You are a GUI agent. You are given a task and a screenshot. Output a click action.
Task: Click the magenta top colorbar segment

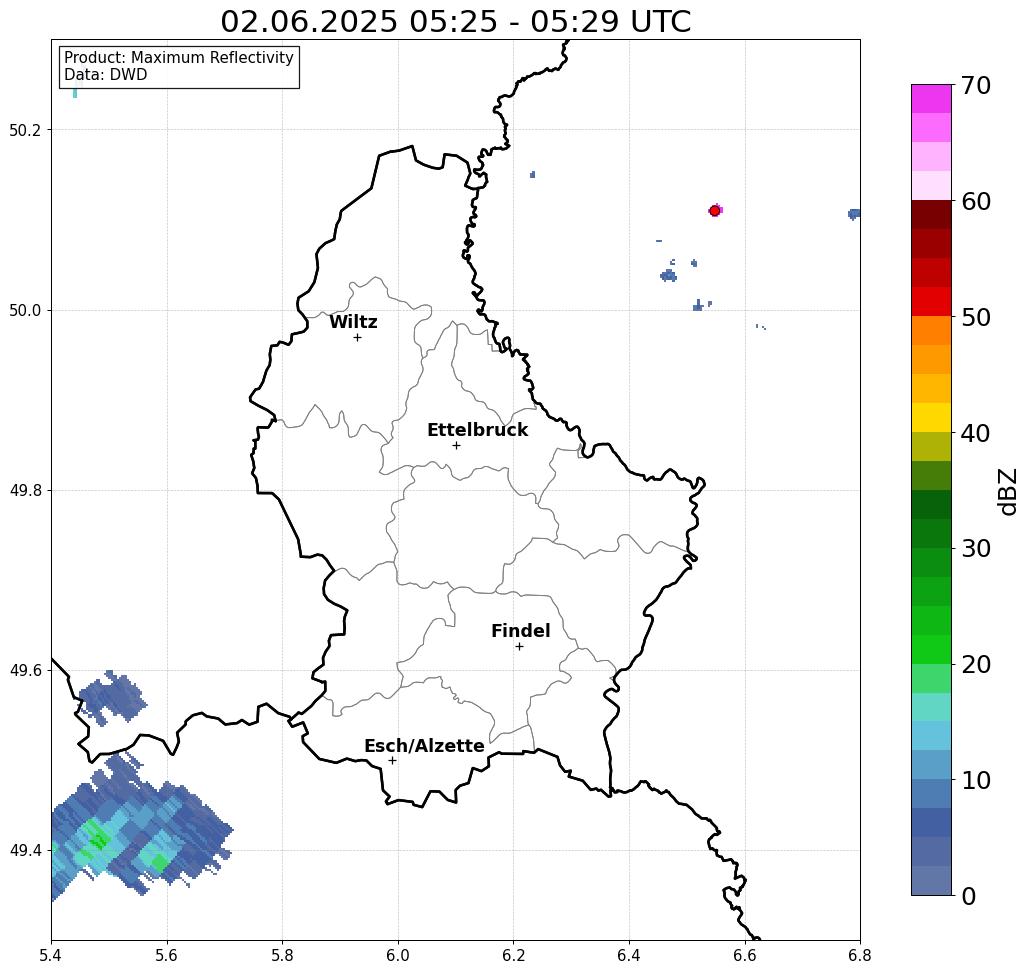tap(931, 99)
